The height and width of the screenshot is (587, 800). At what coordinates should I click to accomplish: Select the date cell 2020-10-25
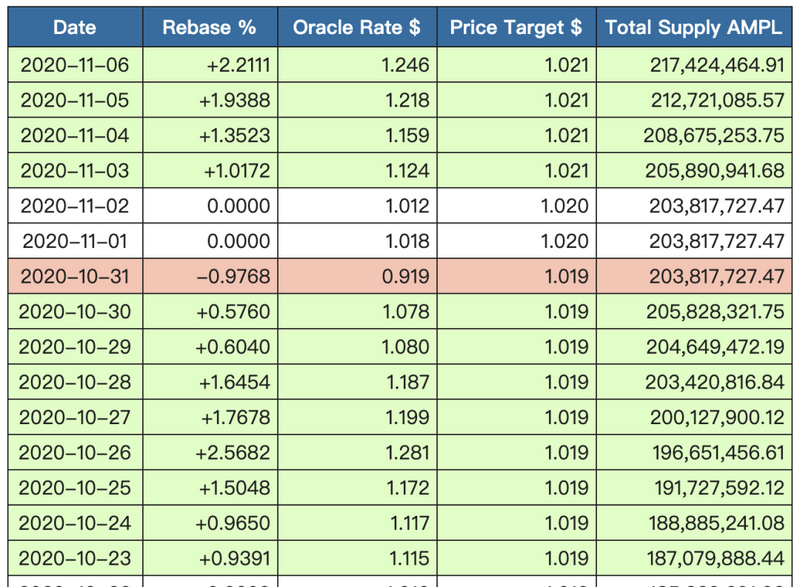[75, 487]
